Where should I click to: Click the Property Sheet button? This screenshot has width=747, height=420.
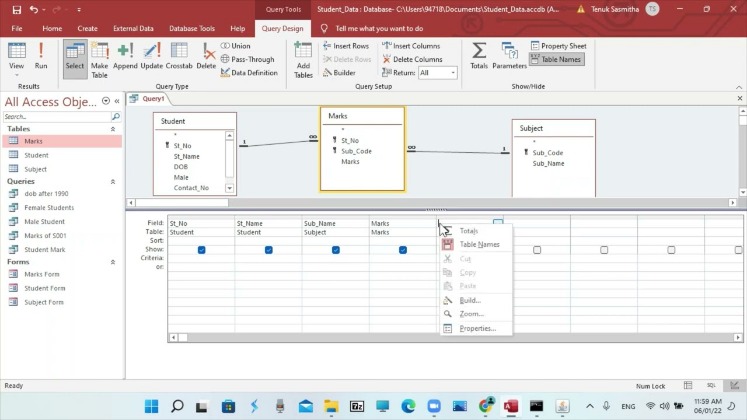pyautogui.click(x=557, y=46)
